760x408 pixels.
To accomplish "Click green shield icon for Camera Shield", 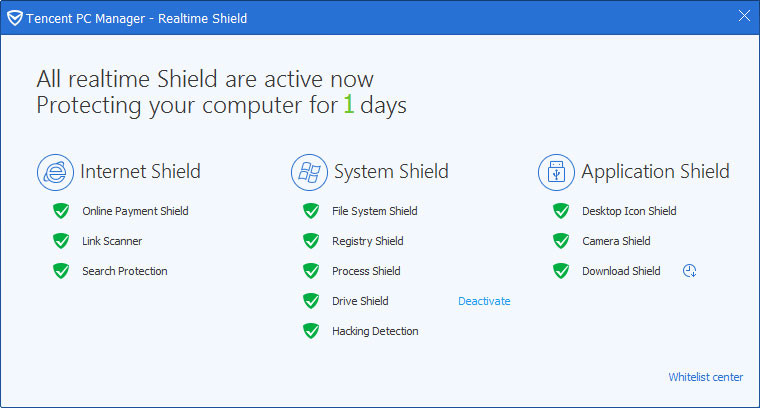I will pyautogui.click(x=561, y=241).
